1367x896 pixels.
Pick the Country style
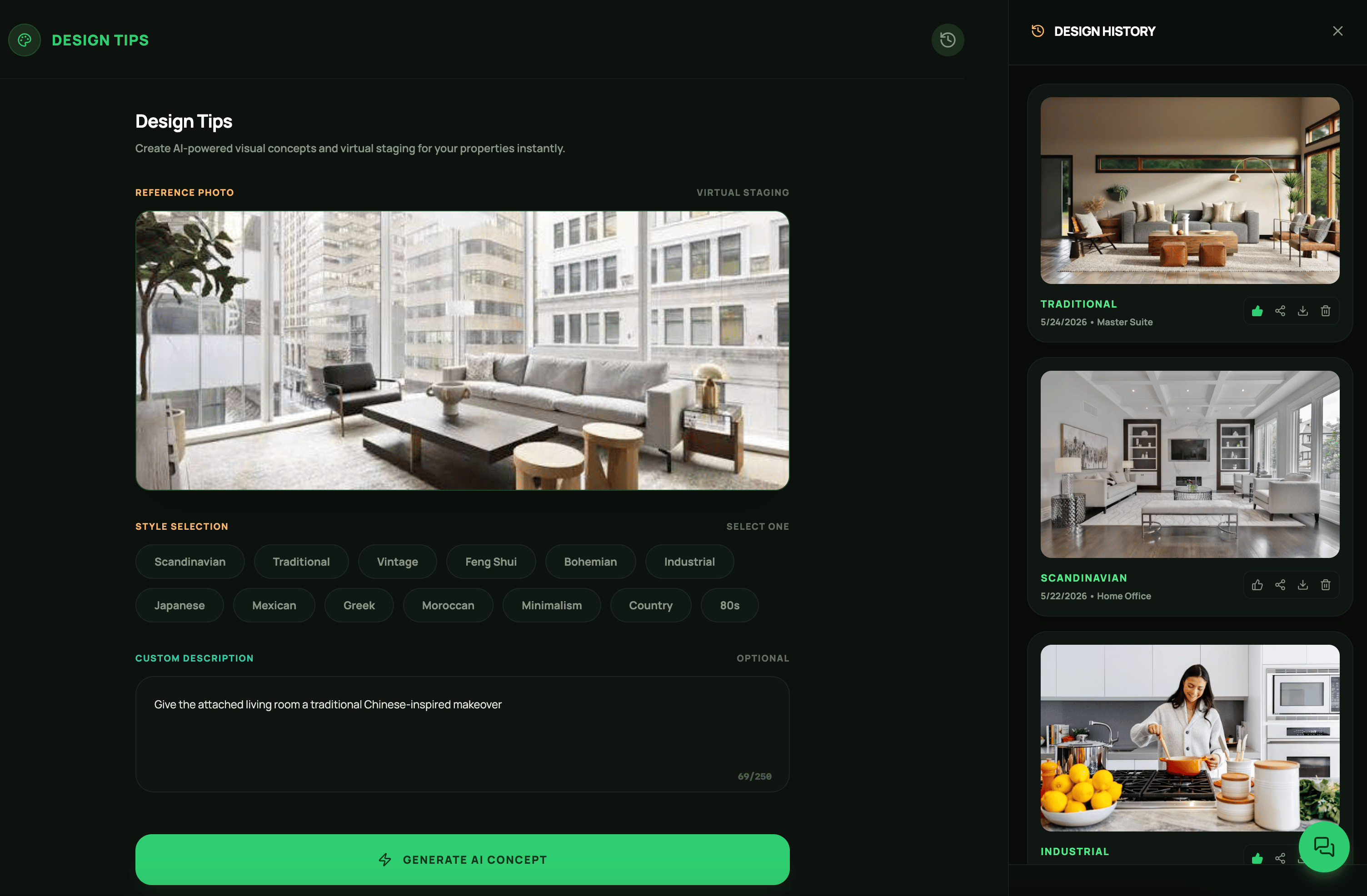[x=650, y=605]
